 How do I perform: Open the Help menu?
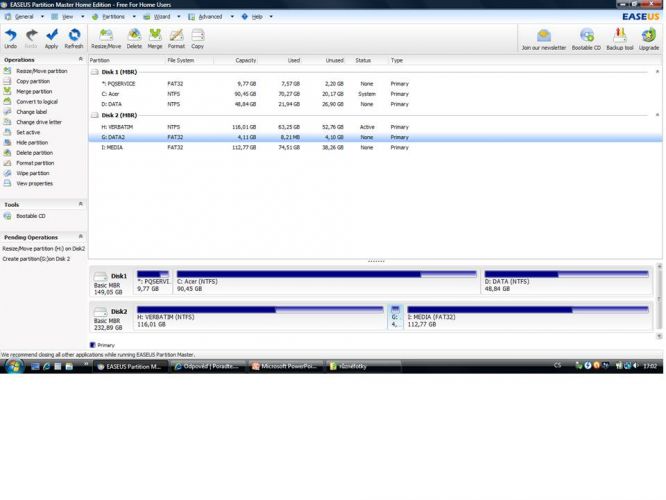(257, 17)
